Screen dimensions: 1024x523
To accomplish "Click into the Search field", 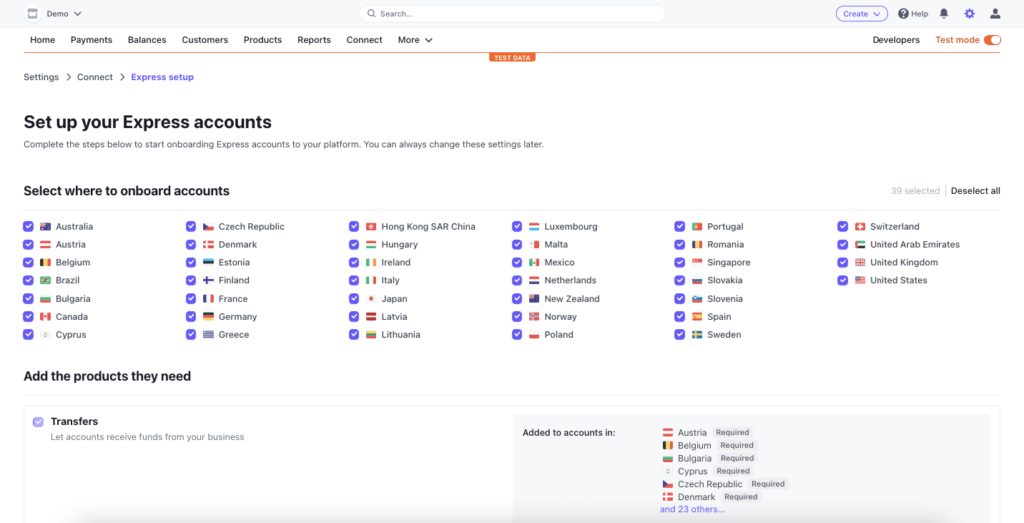I will click(512, 13).
